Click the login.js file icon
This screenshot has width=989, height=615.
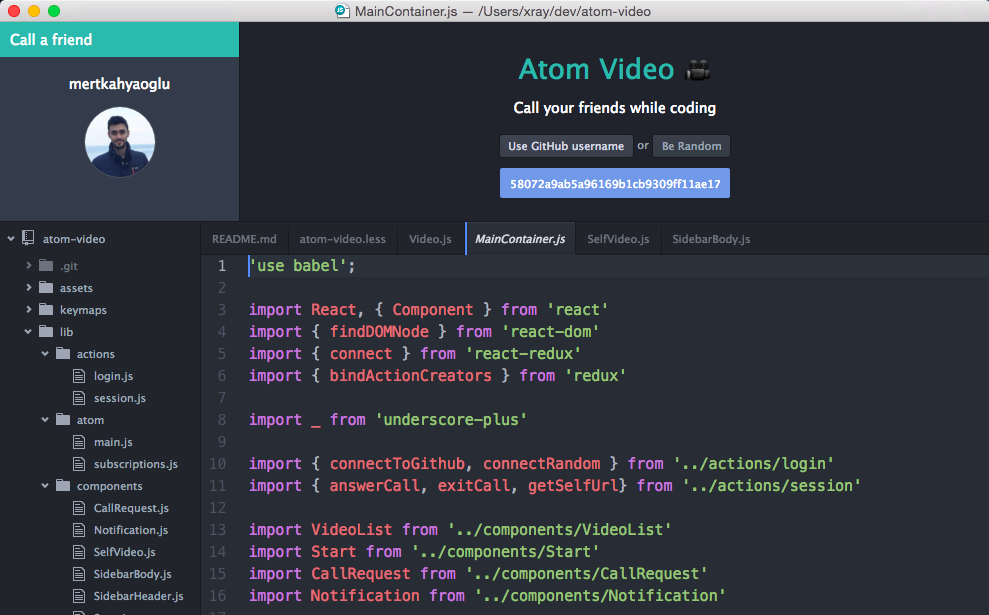79,376
